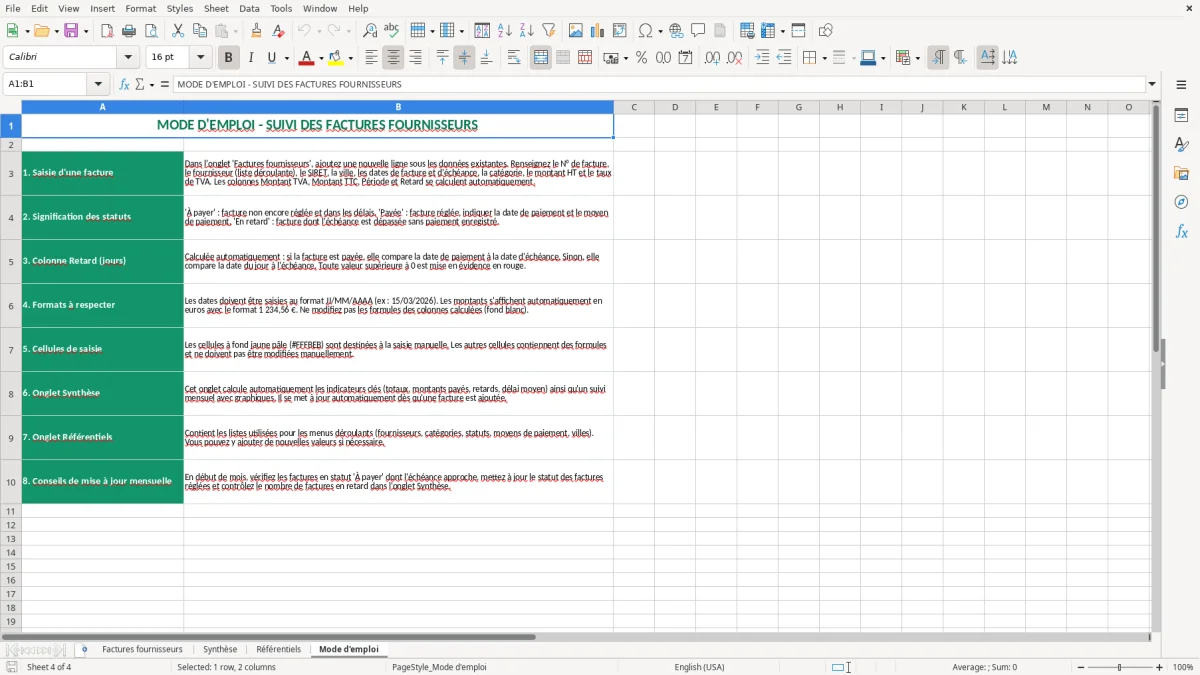Open the Navigator compass icon in sidebar
1200x675 pixels.
click(x=1181, y=202)
